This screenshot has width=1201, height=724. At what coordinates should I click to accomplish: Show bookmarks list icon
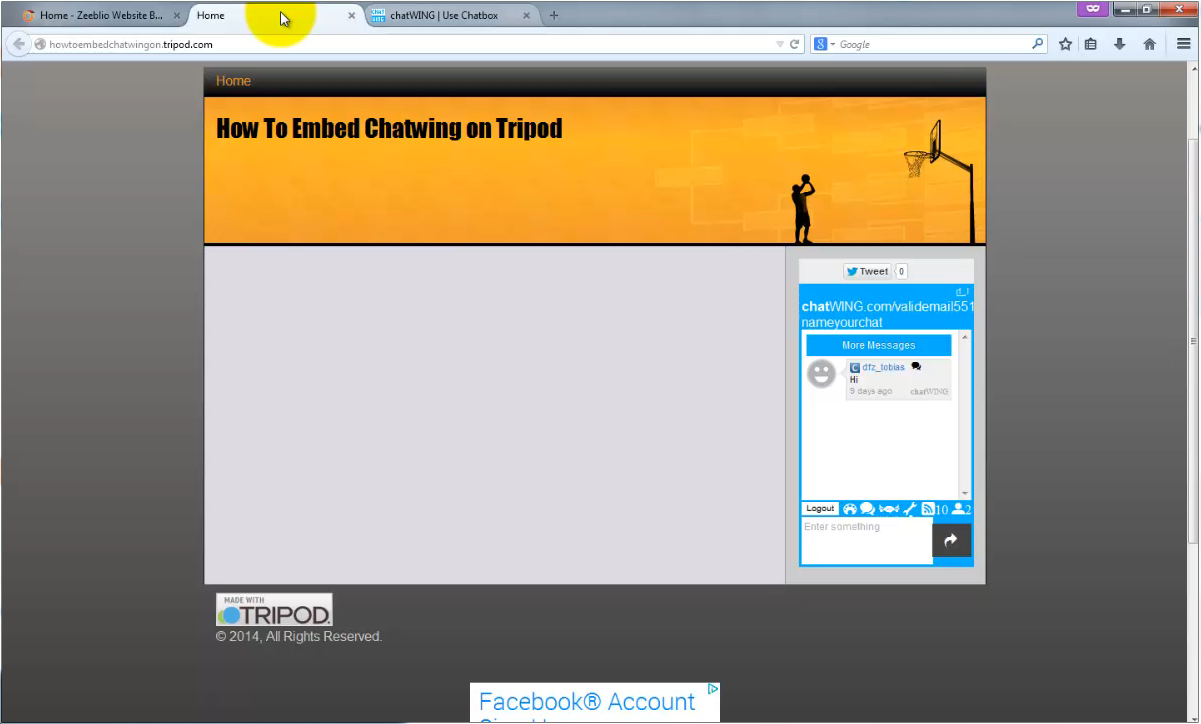(x=1091, y=44)
